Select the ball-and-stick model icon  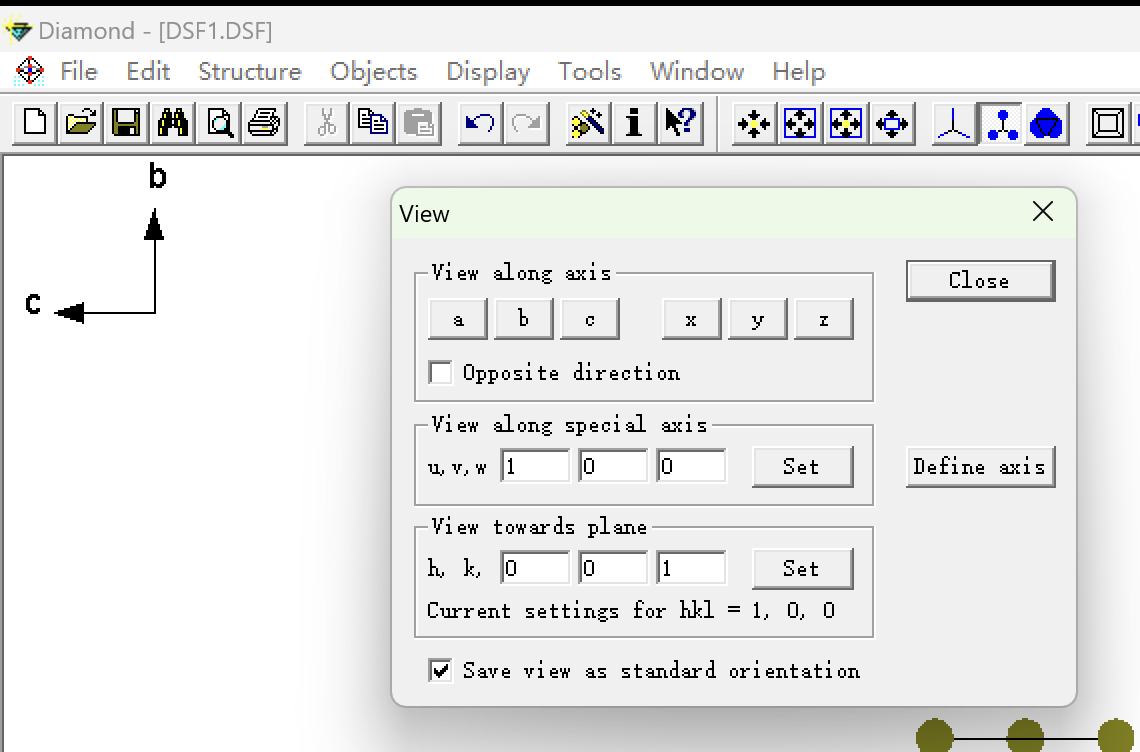pos(1000,123)
